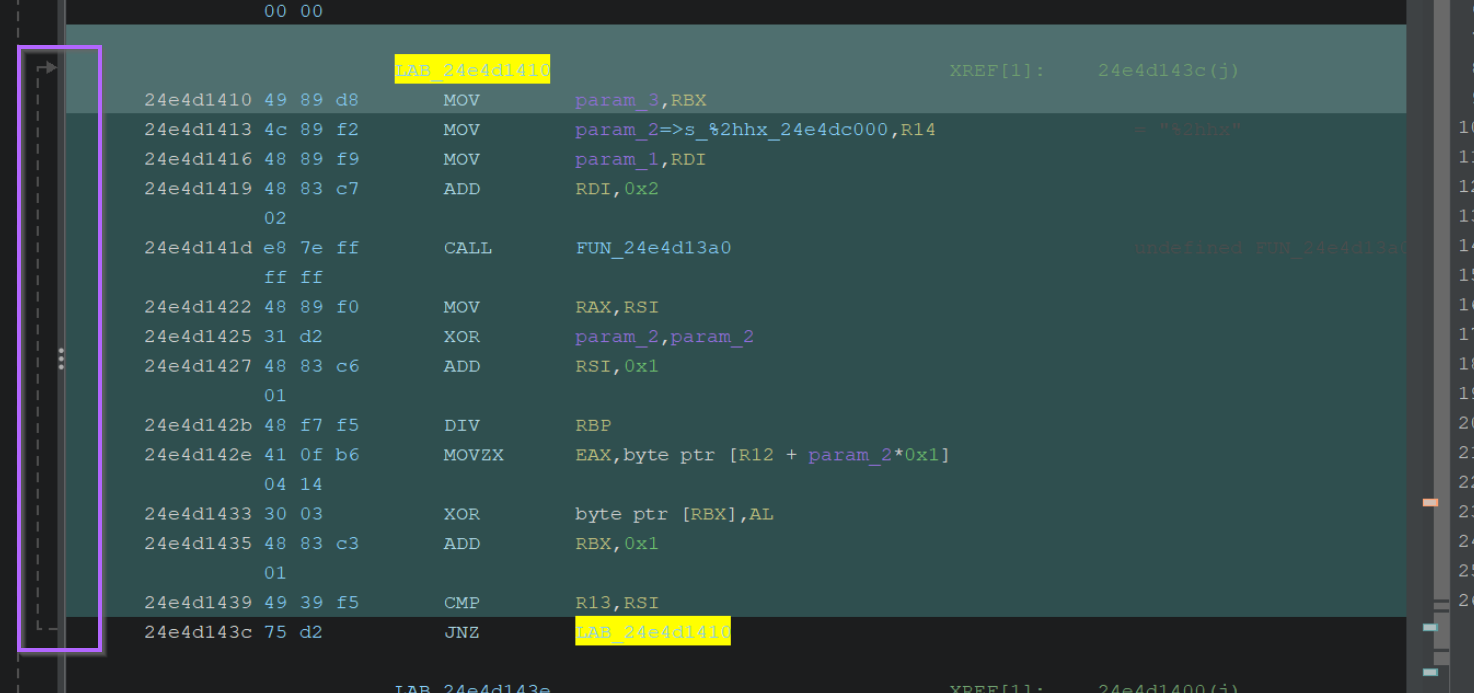Click the orange marker in the overview bar
Screen dimensions: 1474x693
[1430, 502]
